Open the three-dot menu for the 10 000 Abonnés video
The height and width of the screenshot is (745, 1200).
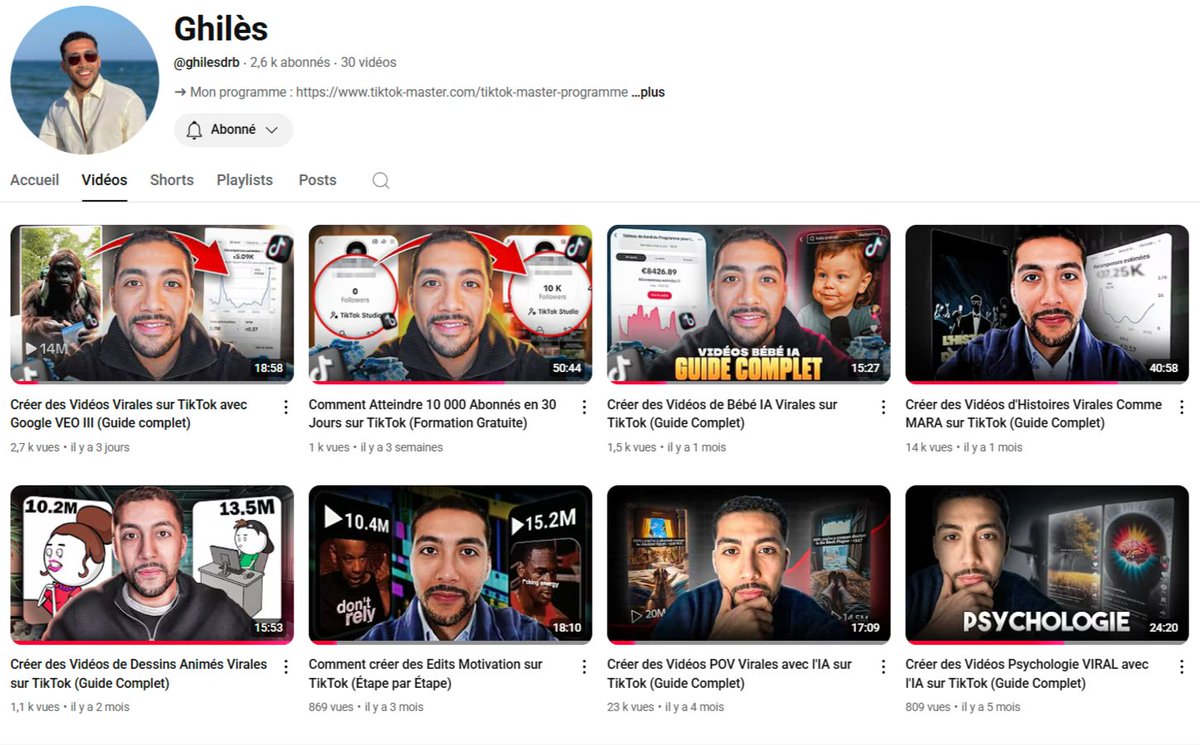coord(584,407)
